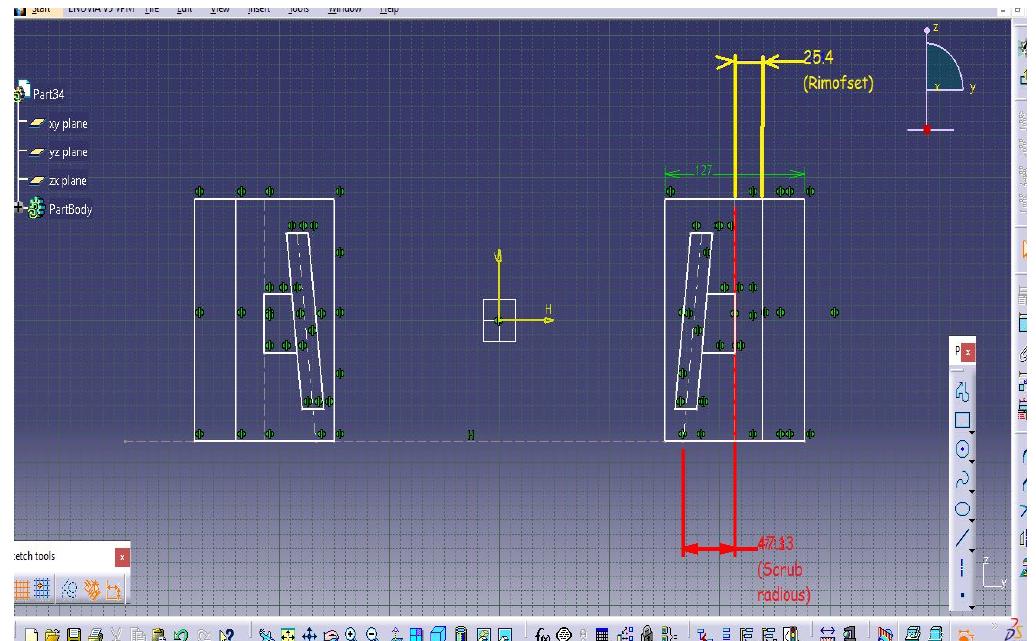
Task: Select the Line tool
Action: 962,538
